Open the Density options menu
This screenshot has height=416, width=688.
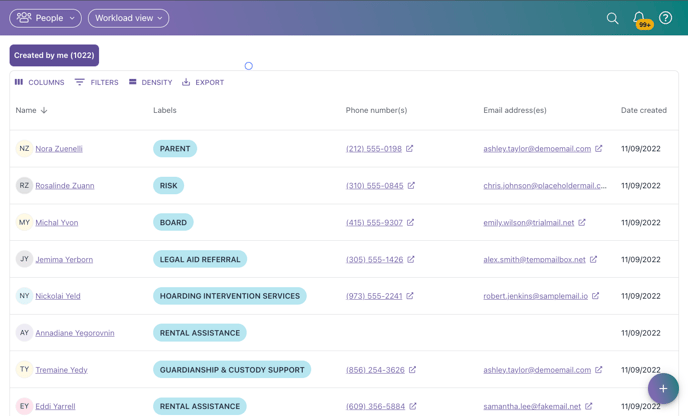[x=150, y=83]
